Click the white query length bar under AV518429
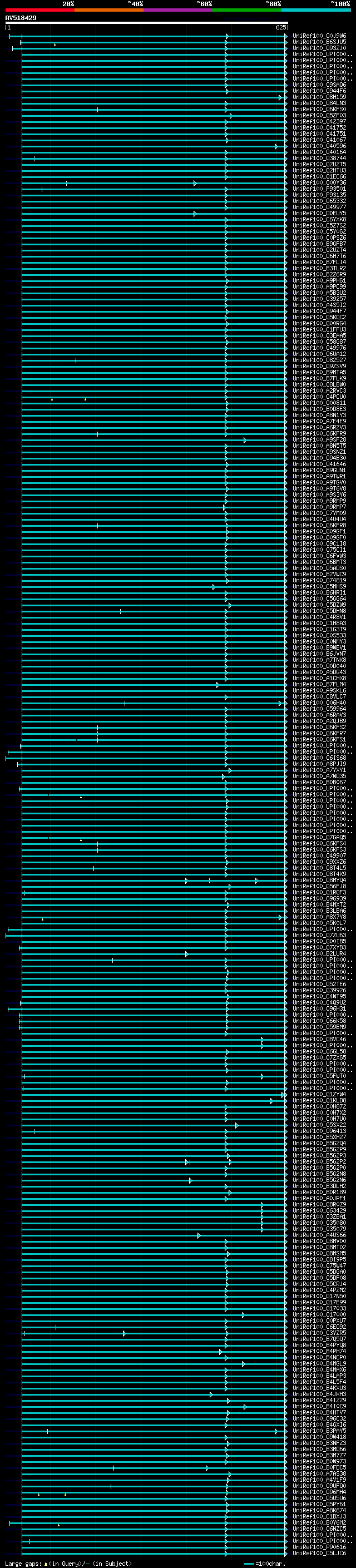This screenshot has height=1568, width=356. click(x=147, y=22)
